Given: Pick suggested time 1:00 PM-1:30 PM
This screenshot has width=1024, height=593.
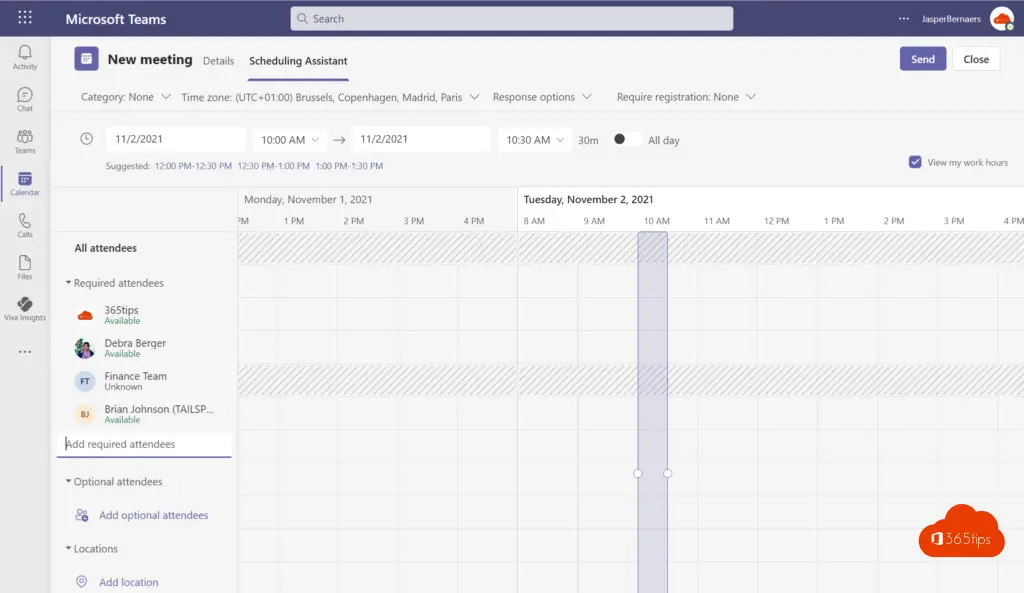Looking at the screenshot, I should point(349,166).
